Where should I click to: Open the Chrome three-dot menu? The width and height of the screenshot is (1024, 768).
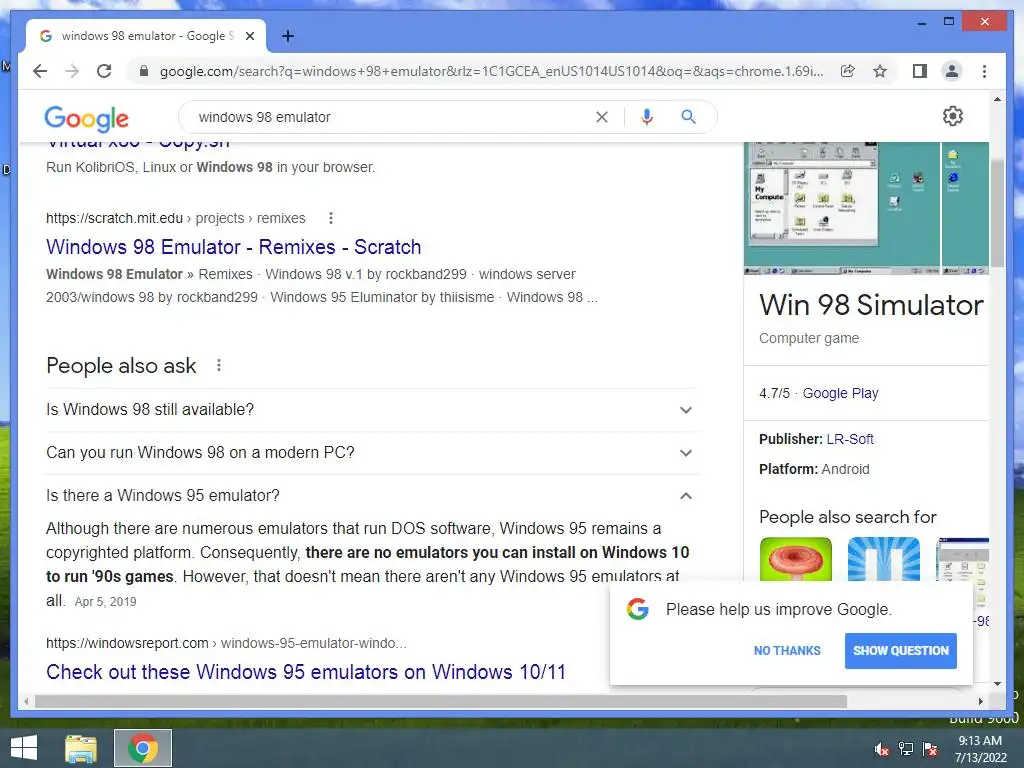tap(984, 71)
